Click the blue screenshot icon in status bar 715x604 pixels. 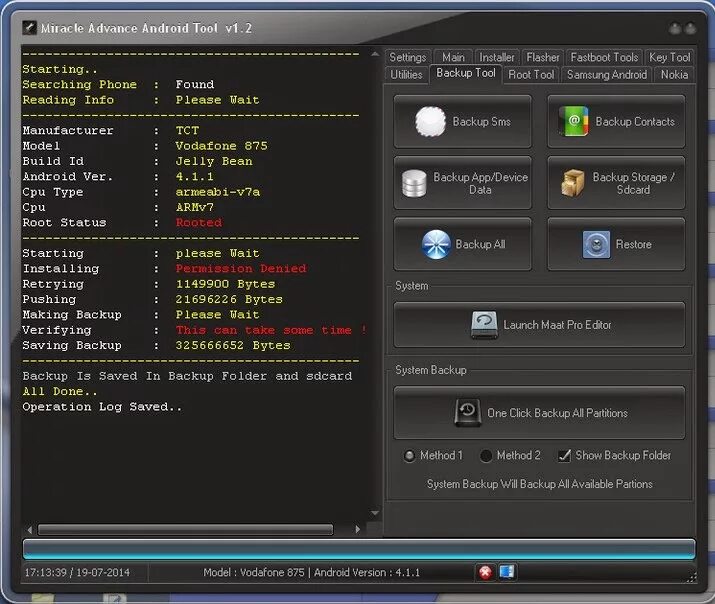click(x=507, y=572)
